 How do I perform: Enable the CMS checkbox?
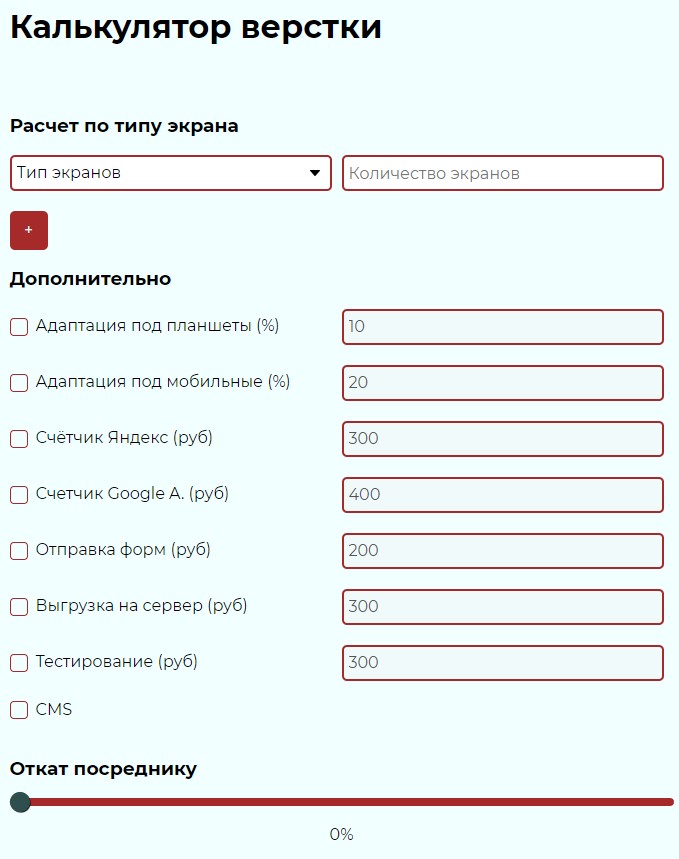[x=19, y=710]
